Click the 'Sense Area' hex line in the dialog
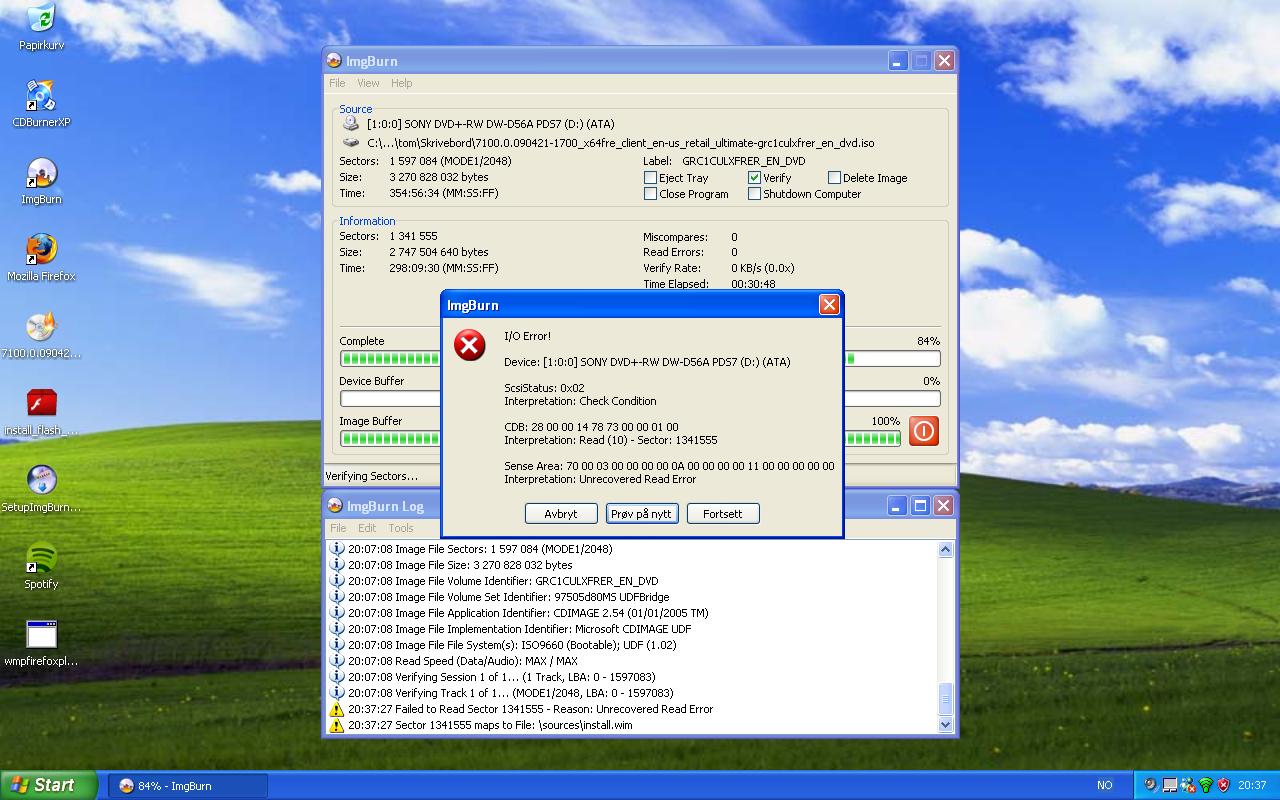 (x=669, y=466)
